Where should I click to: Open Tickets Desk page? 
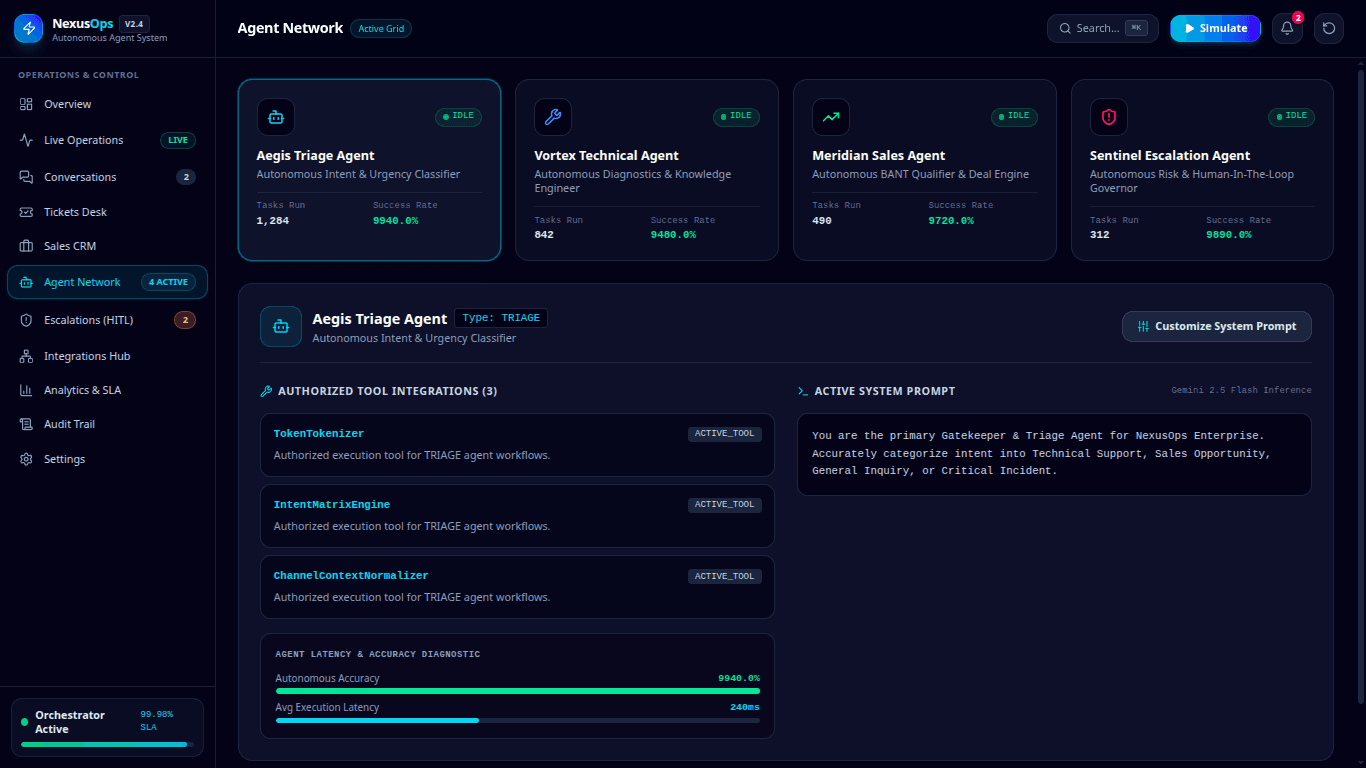coord(107,212)
